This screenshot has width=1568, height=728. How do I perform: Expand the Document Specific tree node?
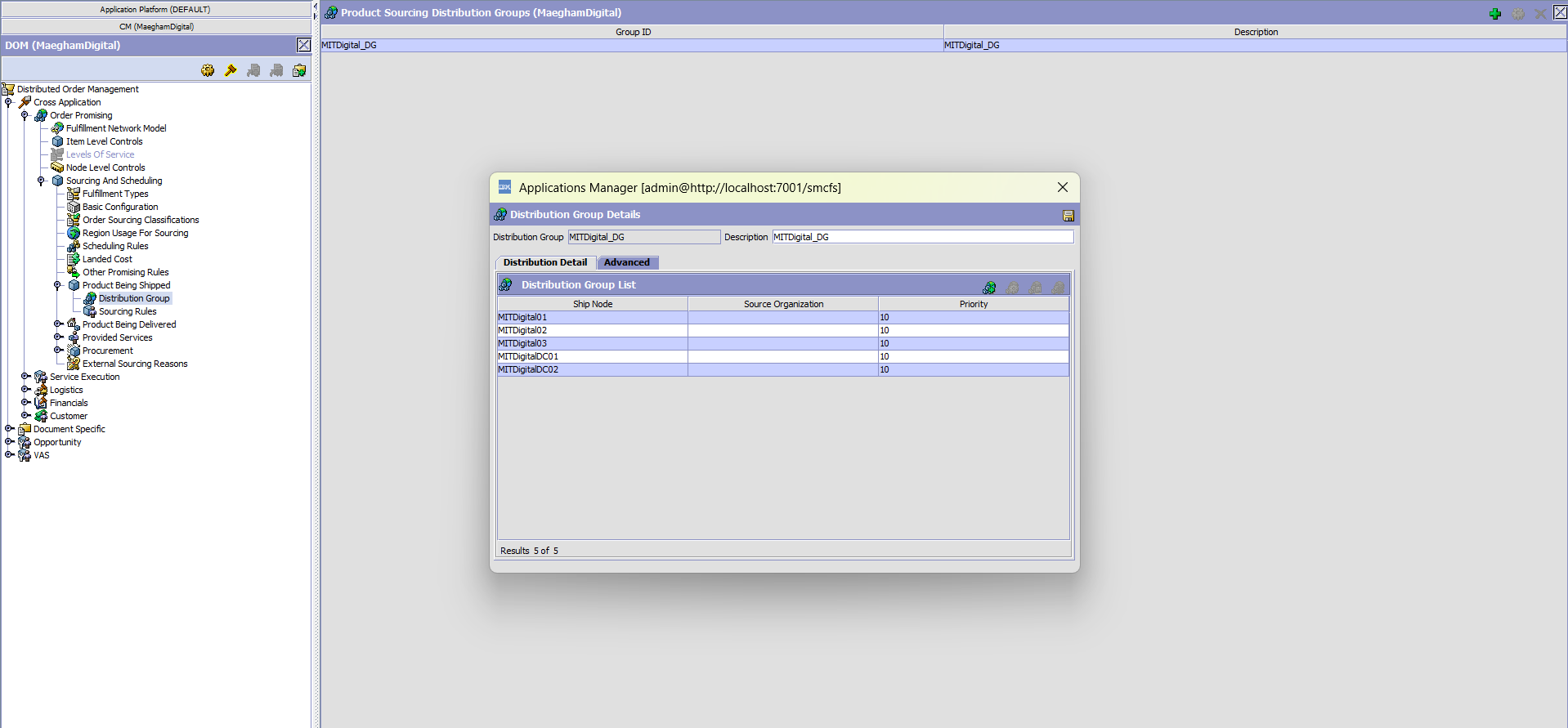[x=9, y=429]
